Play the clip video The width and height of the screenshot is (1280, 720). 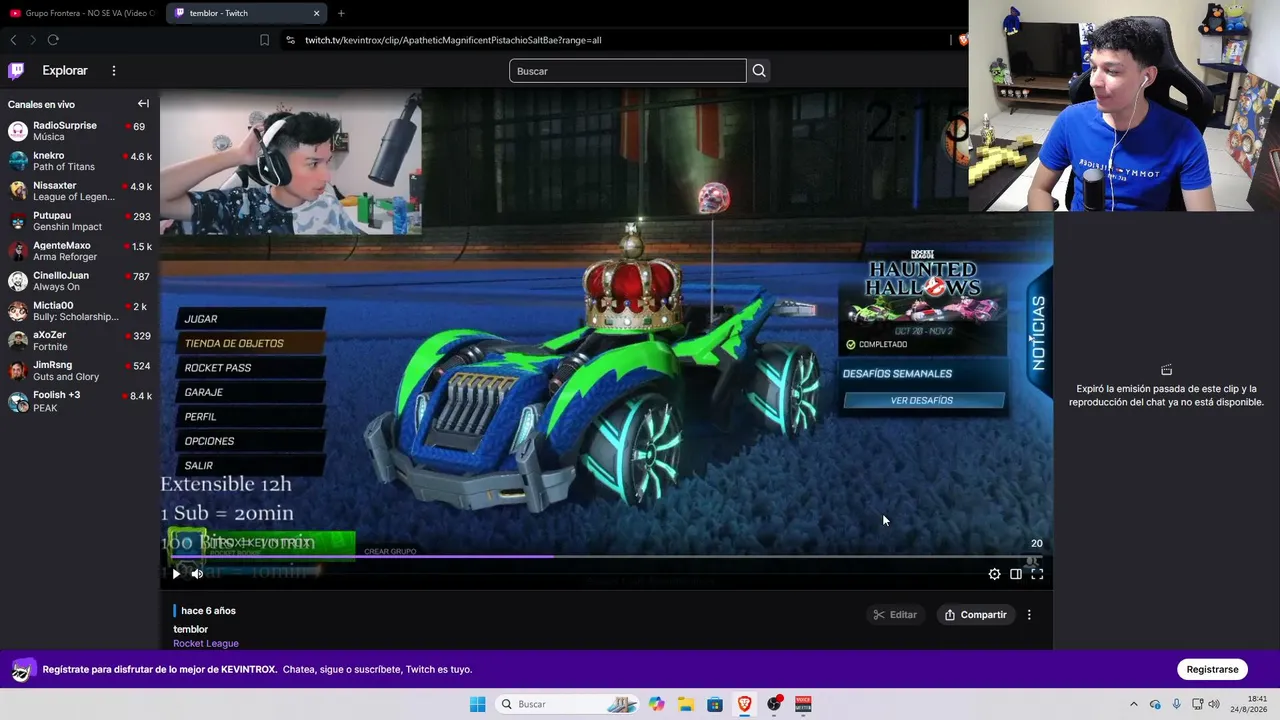(x=176, y=574)
